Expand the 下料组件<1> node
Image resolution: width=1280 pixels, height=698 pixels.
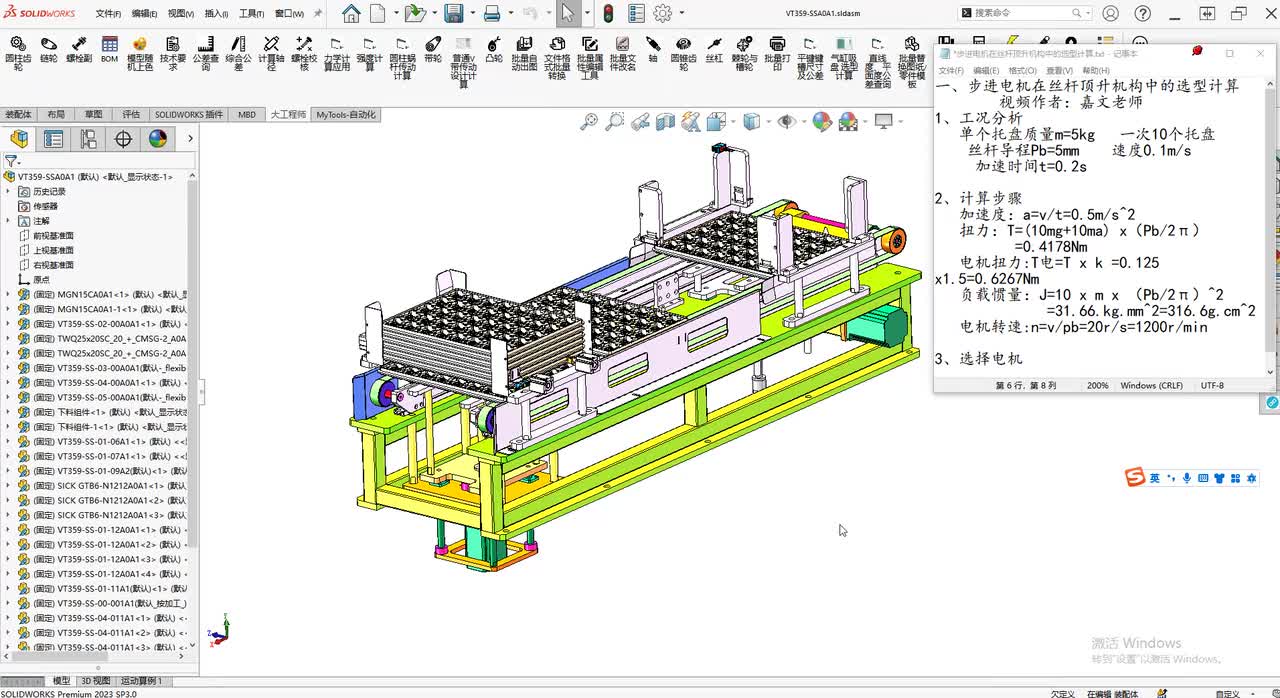coord(8,412)
